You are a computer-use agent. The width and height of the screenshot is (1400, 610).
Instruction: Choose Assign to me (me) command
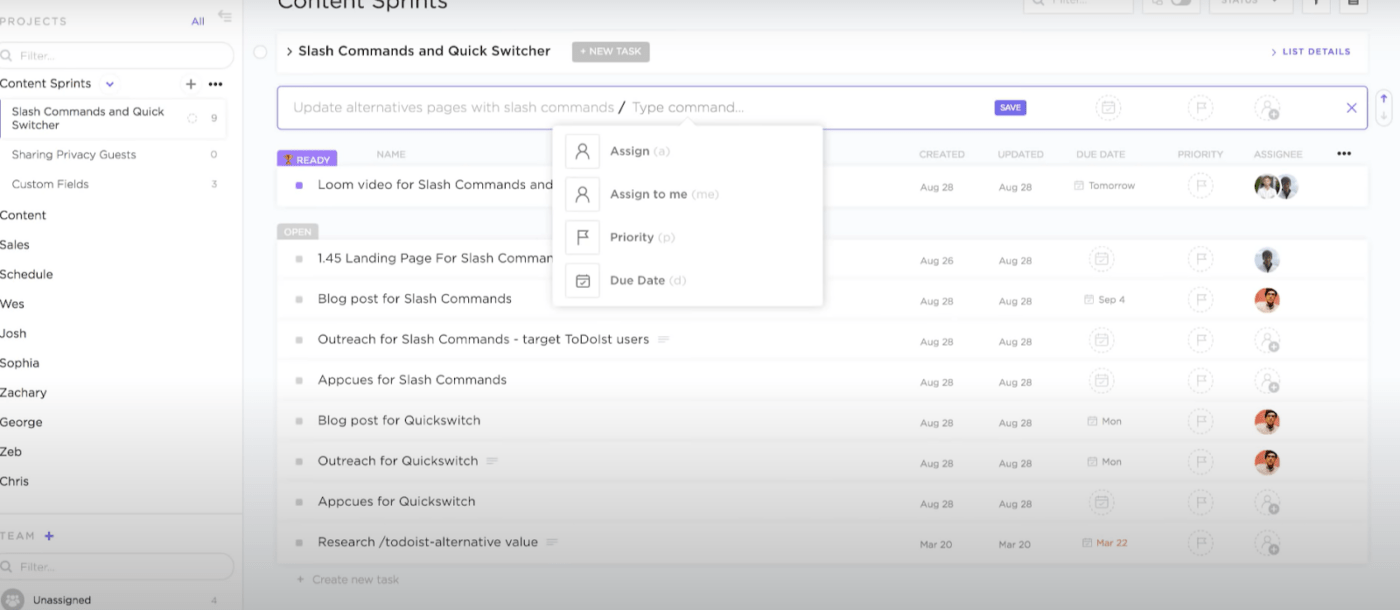click(x=688, y=194)
